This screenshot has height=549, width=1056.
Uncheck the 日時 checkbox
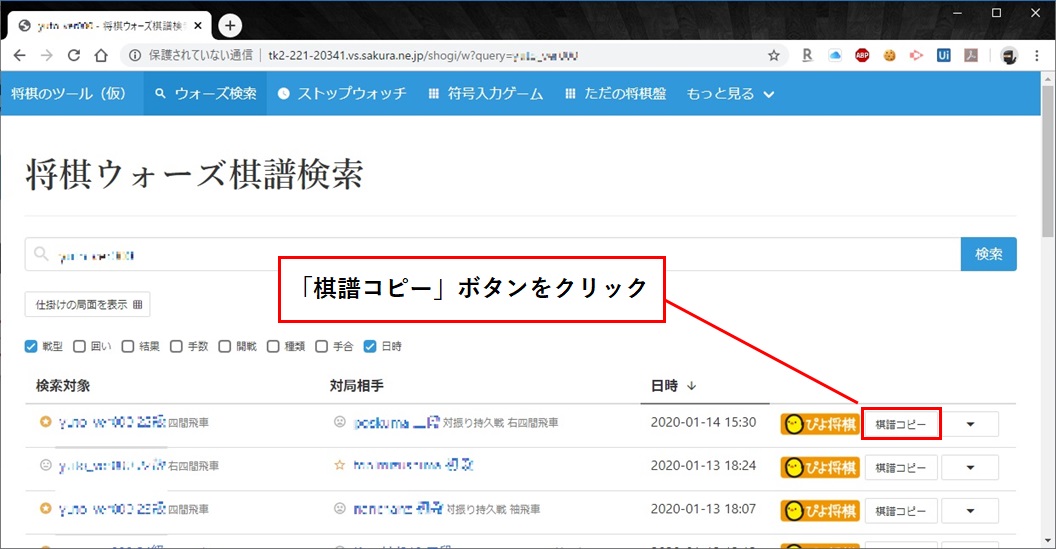pos(370,346)
